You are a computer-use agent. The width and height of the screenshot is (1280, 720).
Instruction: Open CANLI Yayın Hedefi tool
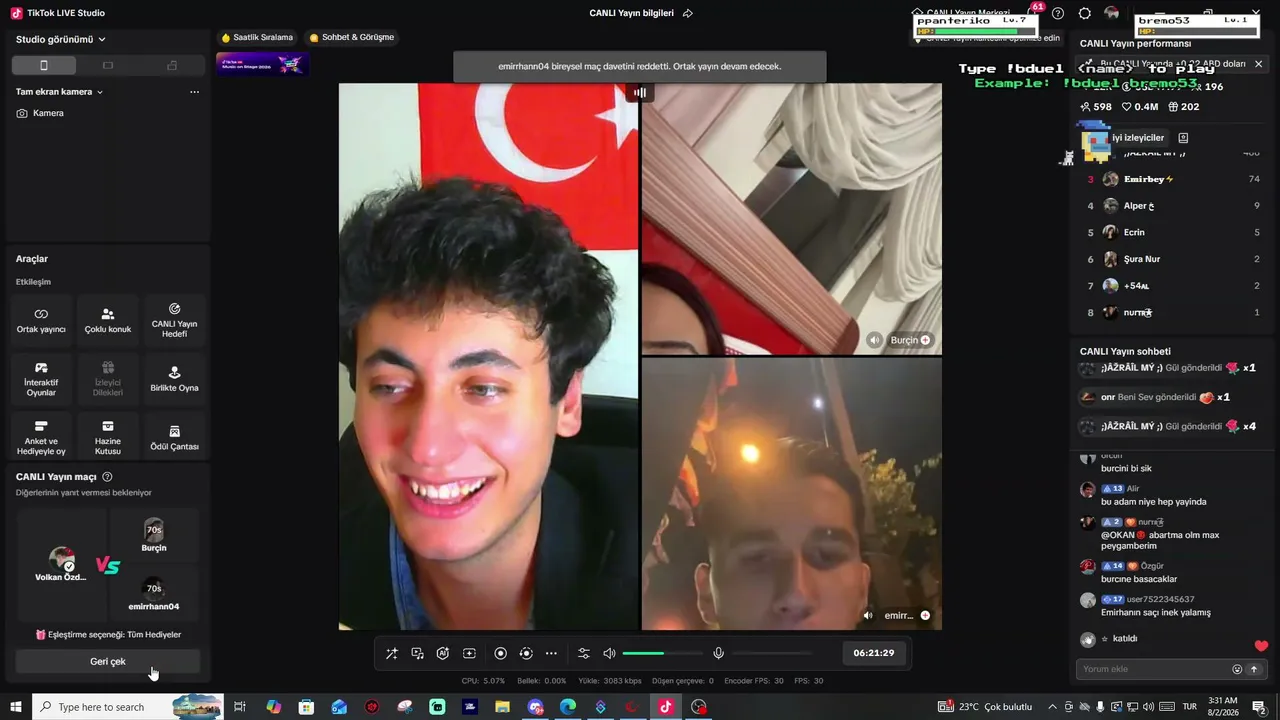174,320
